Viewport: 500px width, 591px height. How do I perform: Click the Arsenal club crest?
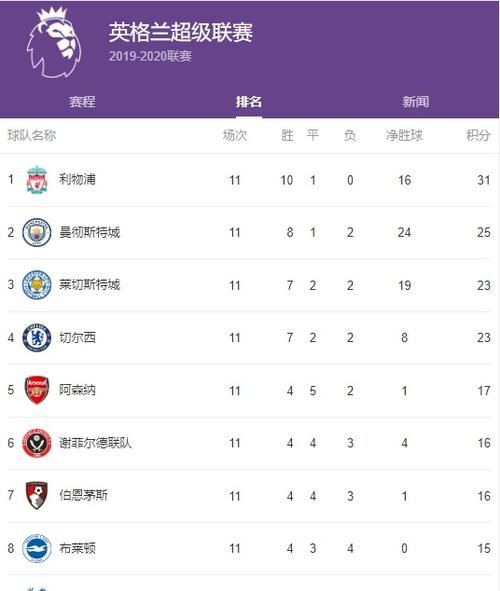click(x=37, y=390)
